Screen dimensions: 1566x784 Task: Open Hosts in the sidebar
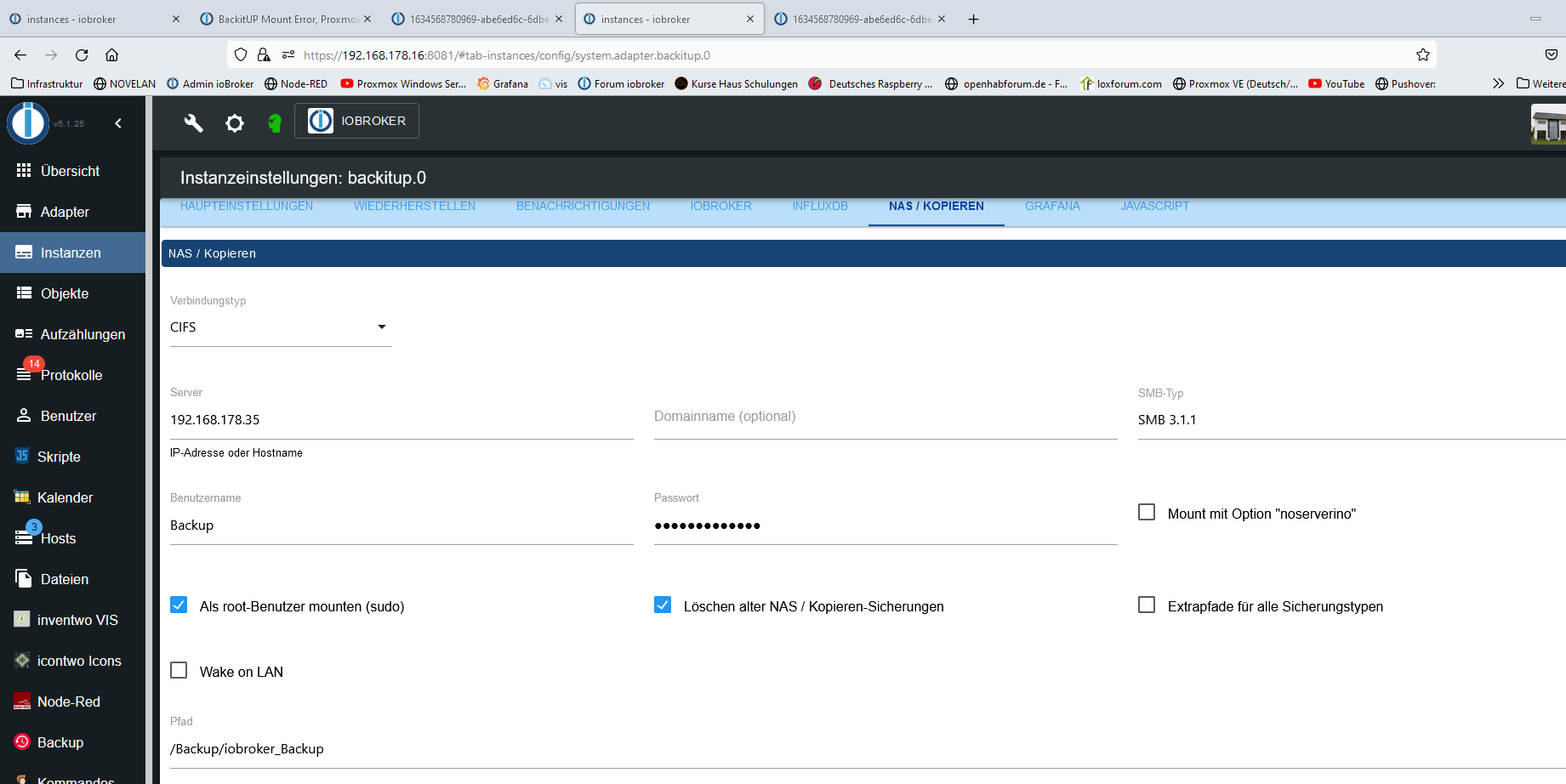73,538
